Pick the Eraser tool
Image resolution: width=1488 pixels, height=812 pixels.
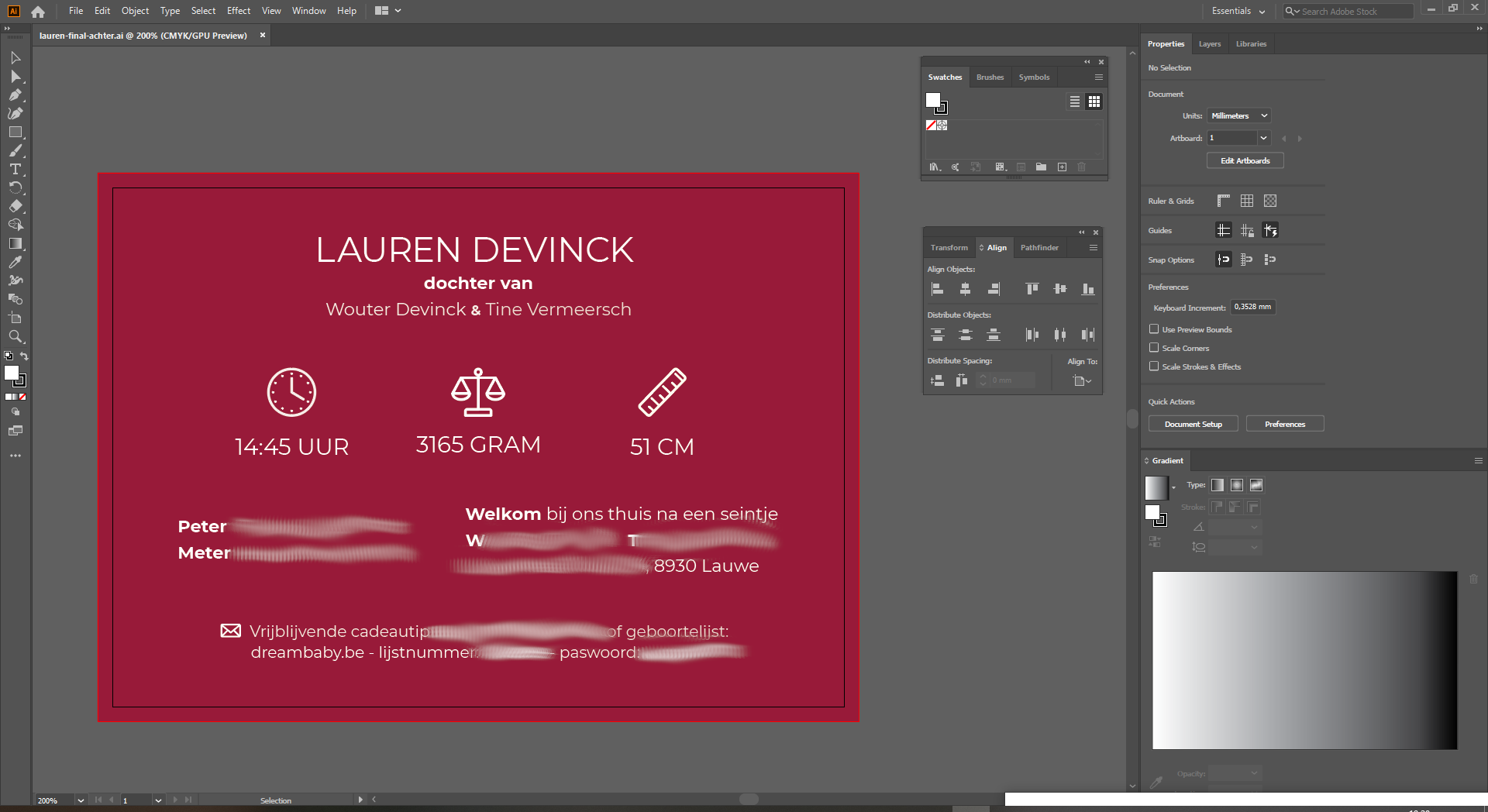pos(15,207)
